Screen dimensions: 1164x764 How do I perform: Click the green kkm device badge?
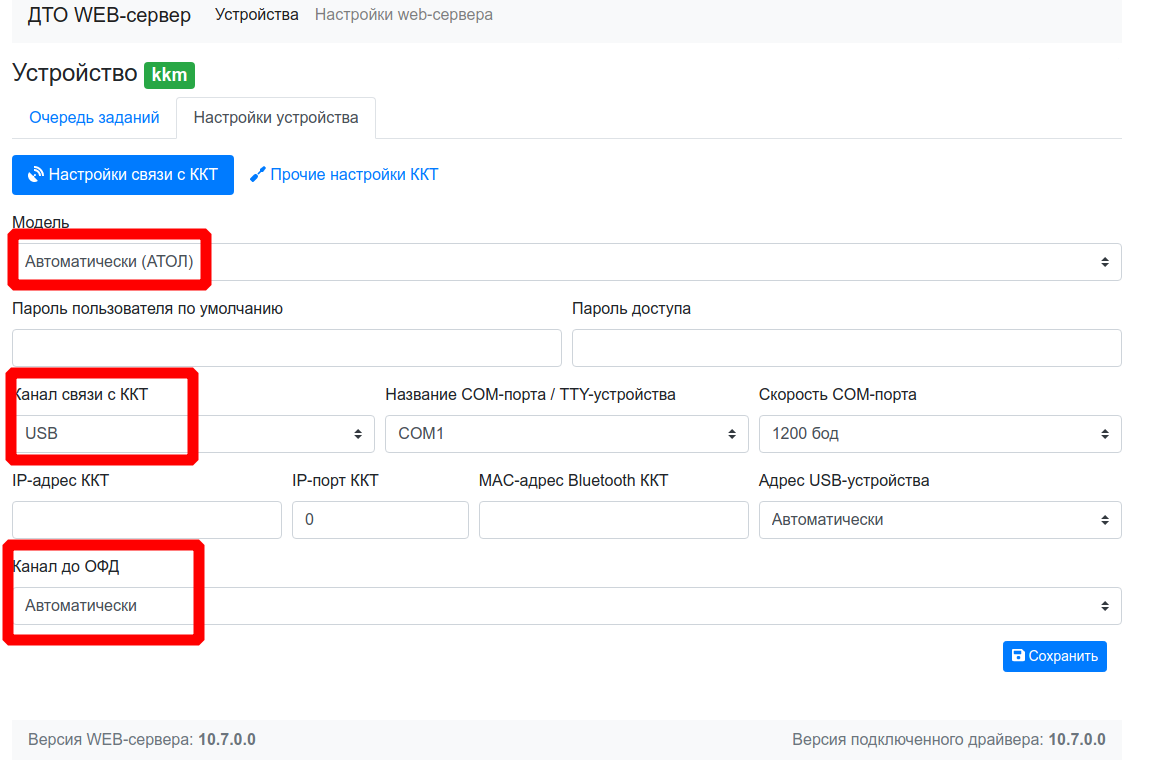[x=169, y=75]
